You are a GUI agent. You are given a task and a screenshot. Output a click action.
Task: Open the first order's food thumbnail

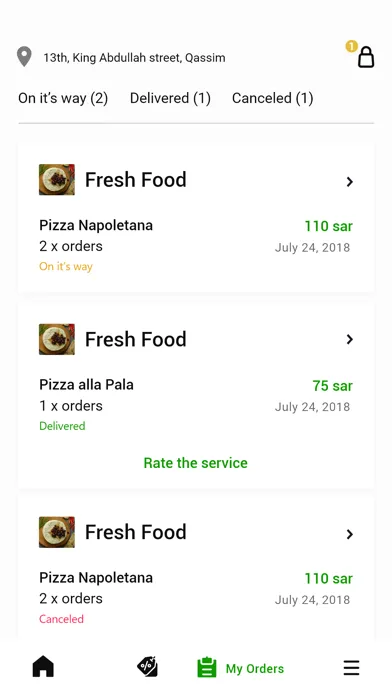tap(57, 180)
